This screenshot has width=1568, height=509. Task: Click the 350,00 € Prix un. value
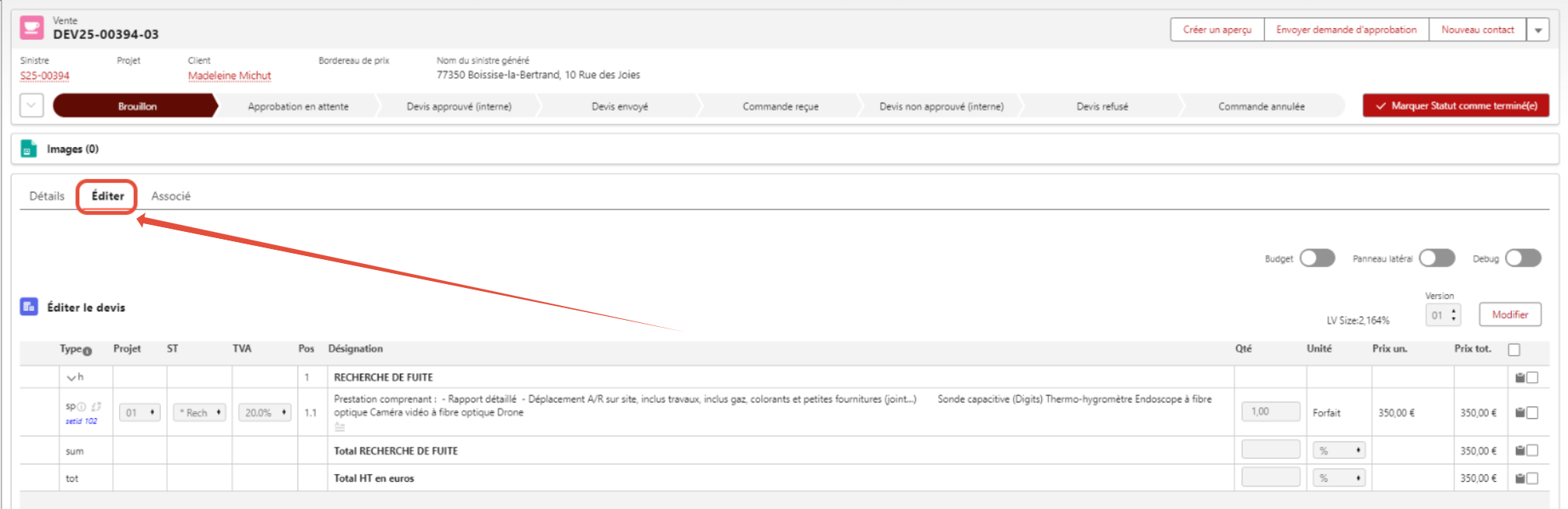[x=1396, y=413]
